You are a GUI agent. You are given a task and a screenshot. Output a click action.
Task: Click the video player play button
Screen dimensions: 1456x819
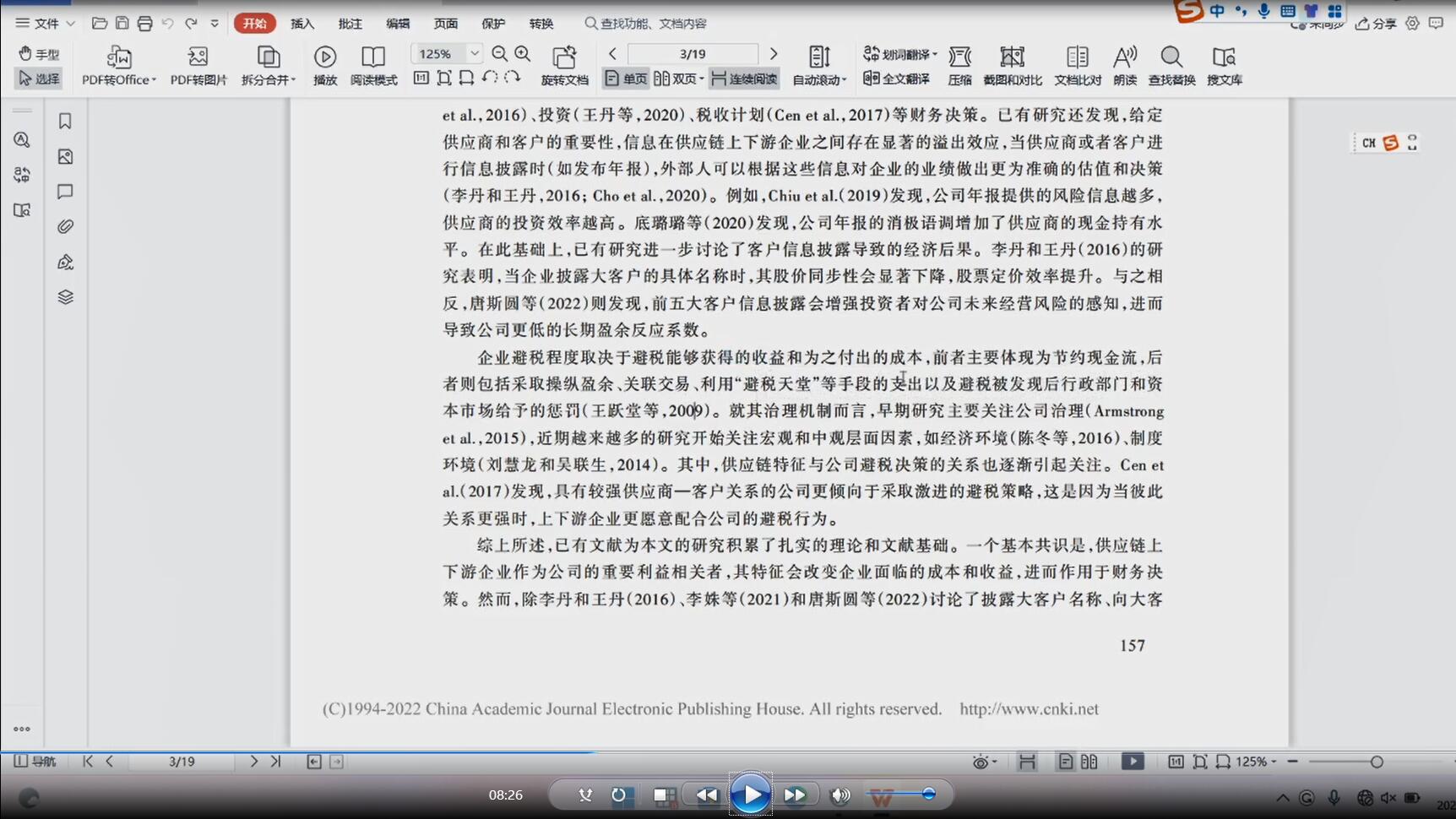point(750,795)
